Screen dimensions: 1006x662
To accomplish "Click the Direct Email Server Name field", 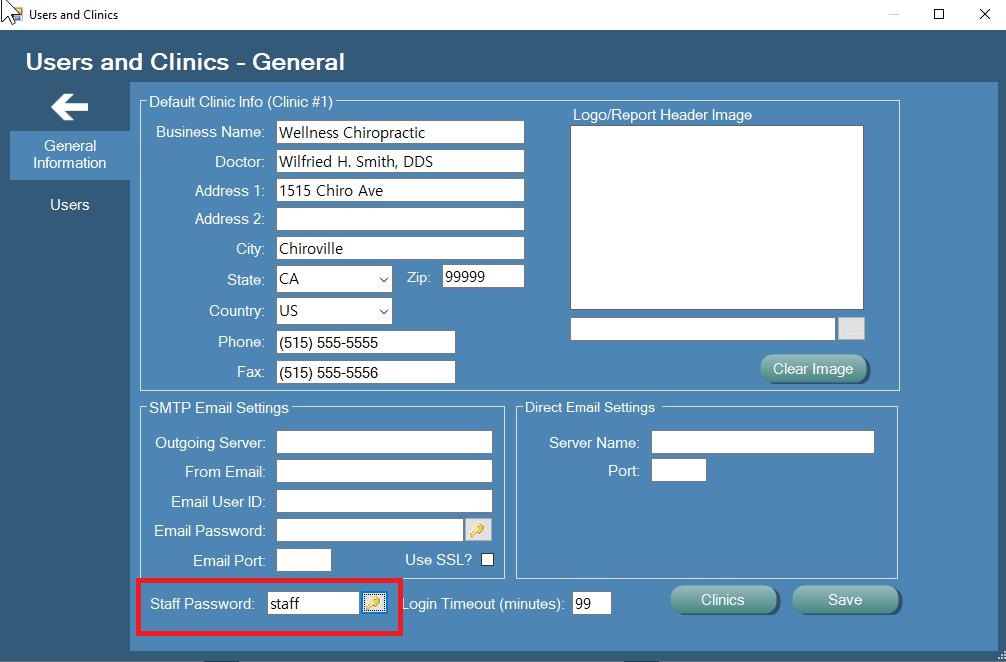I will point(762,441).
